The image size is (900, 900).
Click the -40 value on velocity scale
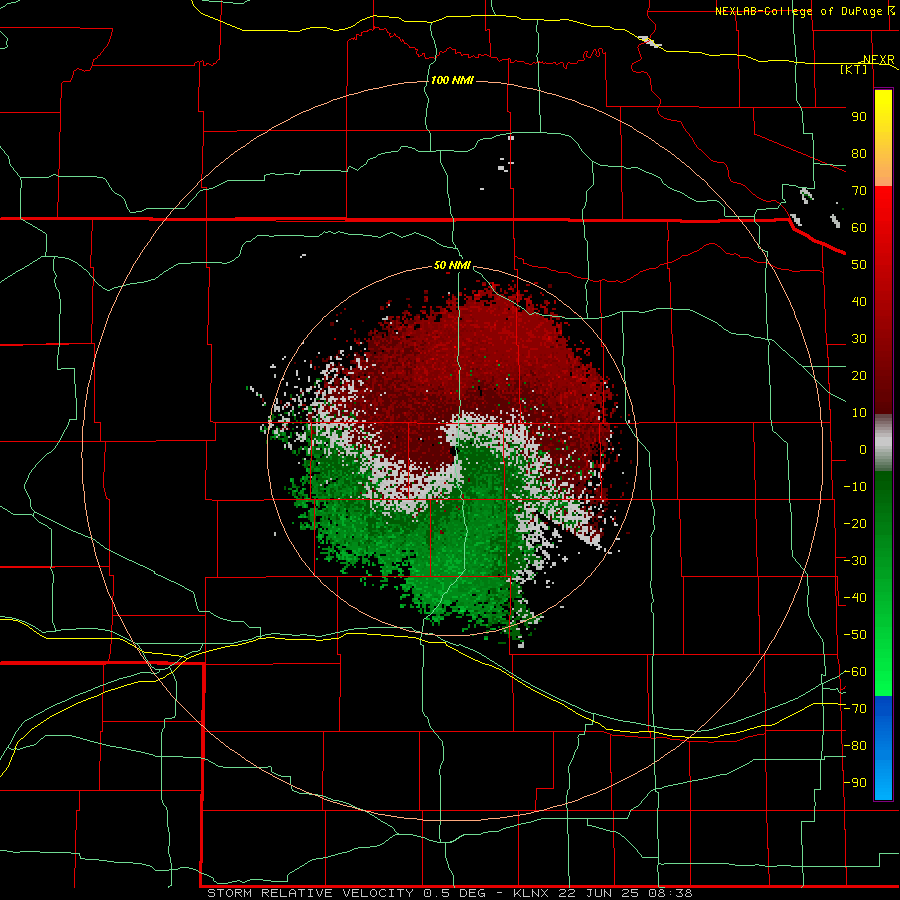point(855,598)
